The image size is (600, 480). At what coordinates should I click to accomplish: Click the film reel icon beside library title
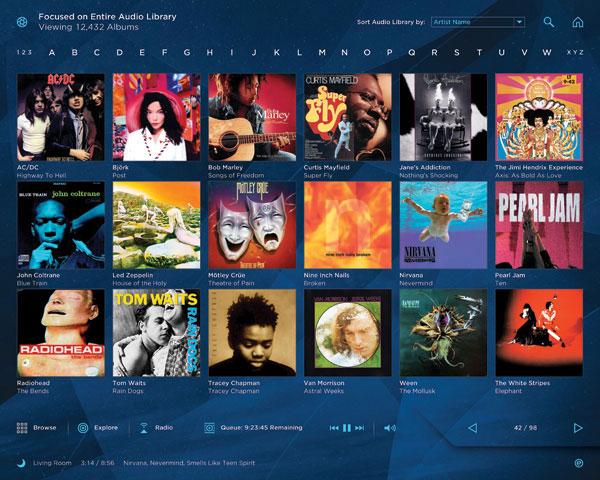(22, 22)
